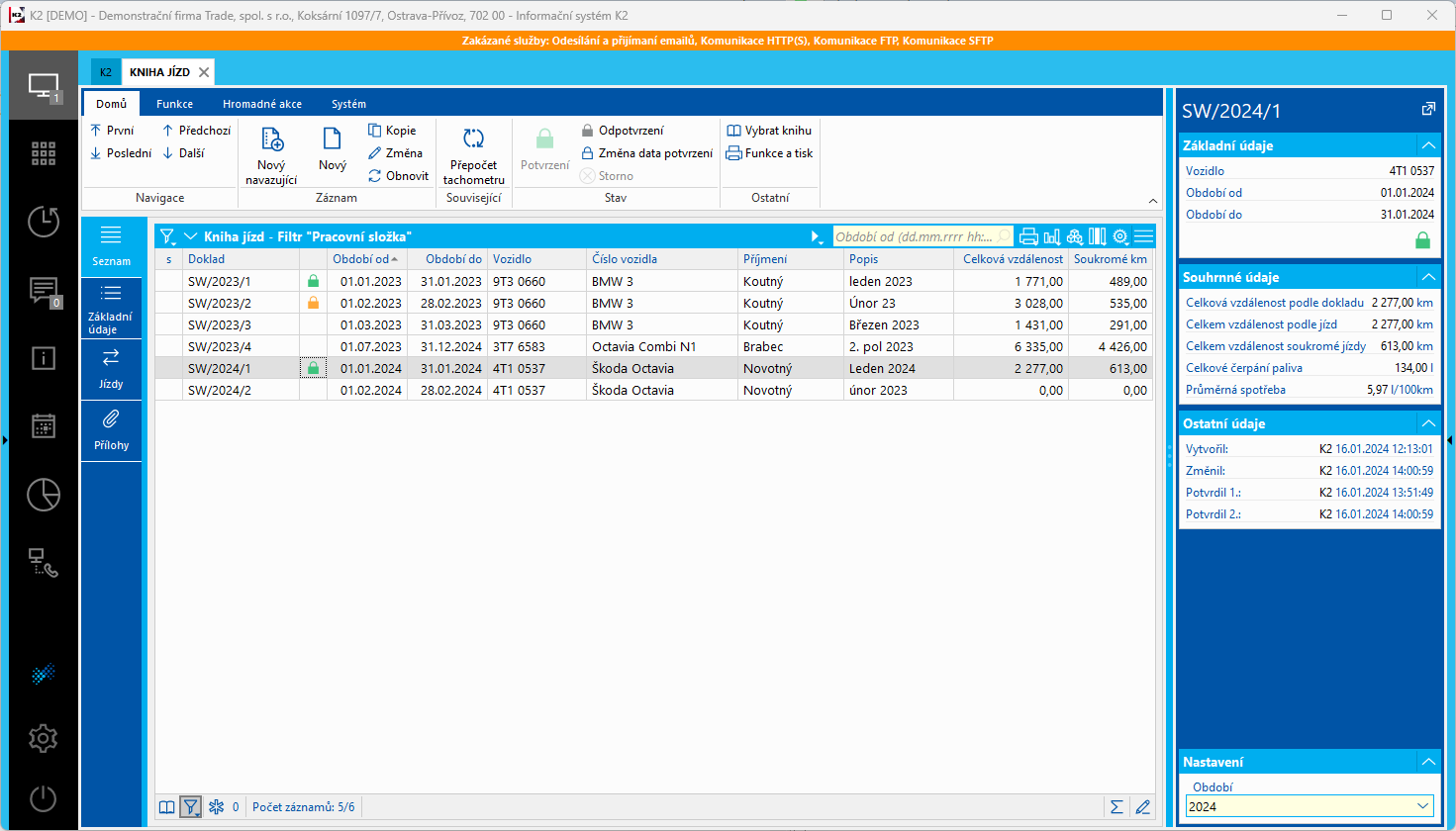Toggle the filter button in status bar
The height and width of the screenshot is (831, 1456).
click(x=190, y=807)
